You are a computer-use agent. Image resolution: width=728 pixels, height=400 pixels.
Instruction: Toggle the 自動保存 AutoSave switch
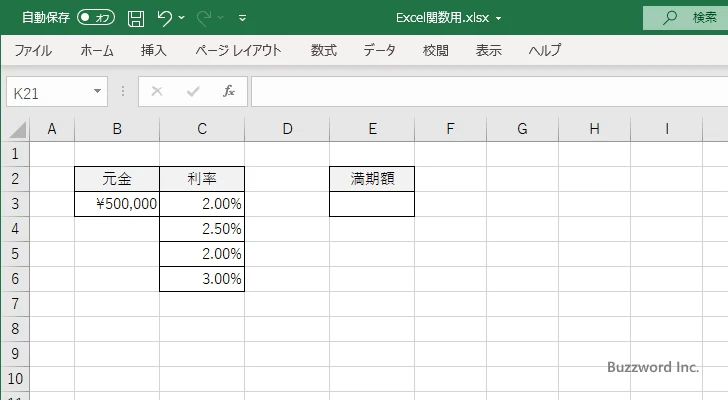coord(96,18)
